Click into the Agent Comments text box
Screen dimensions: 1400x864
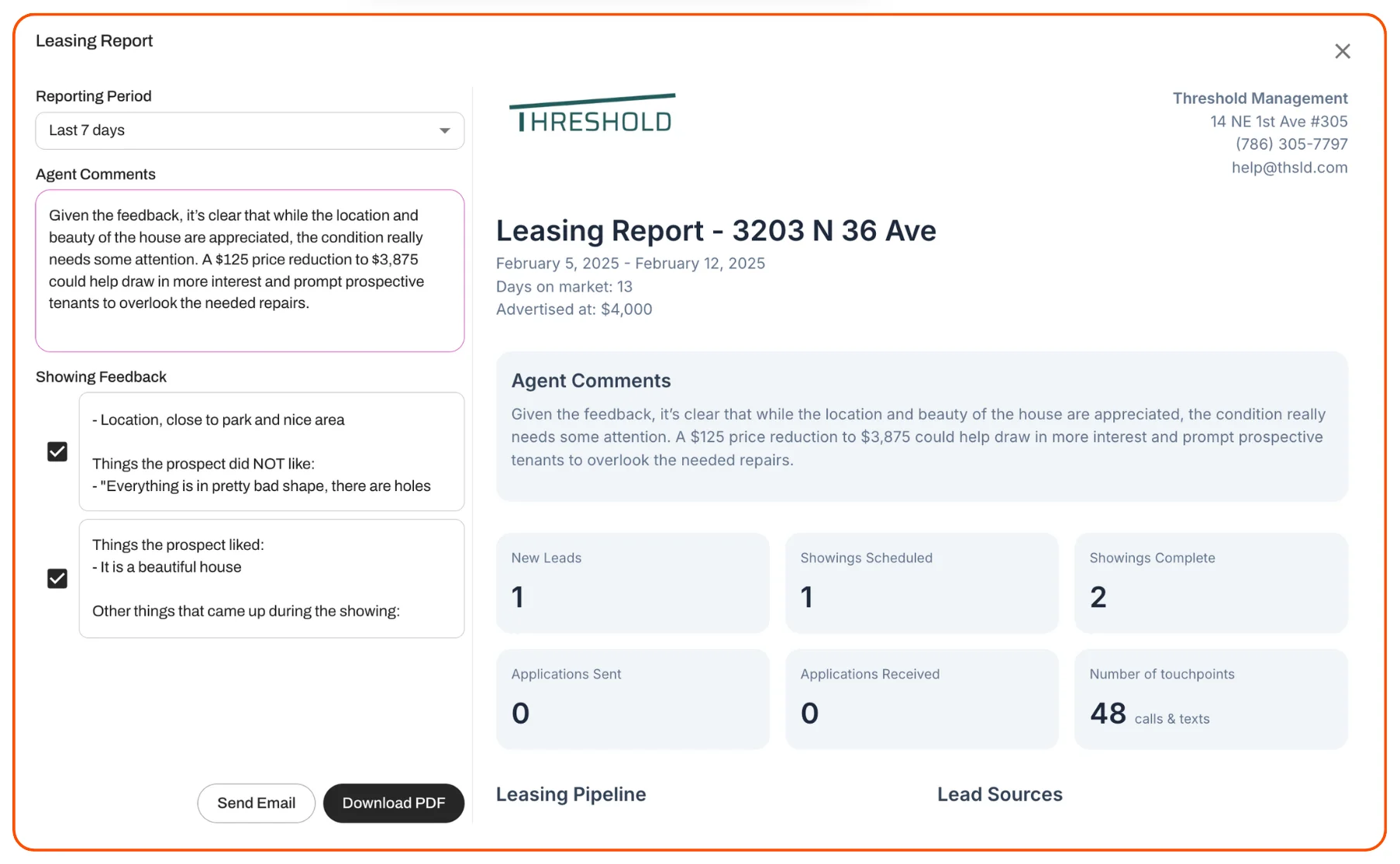[x=249, y=270]
